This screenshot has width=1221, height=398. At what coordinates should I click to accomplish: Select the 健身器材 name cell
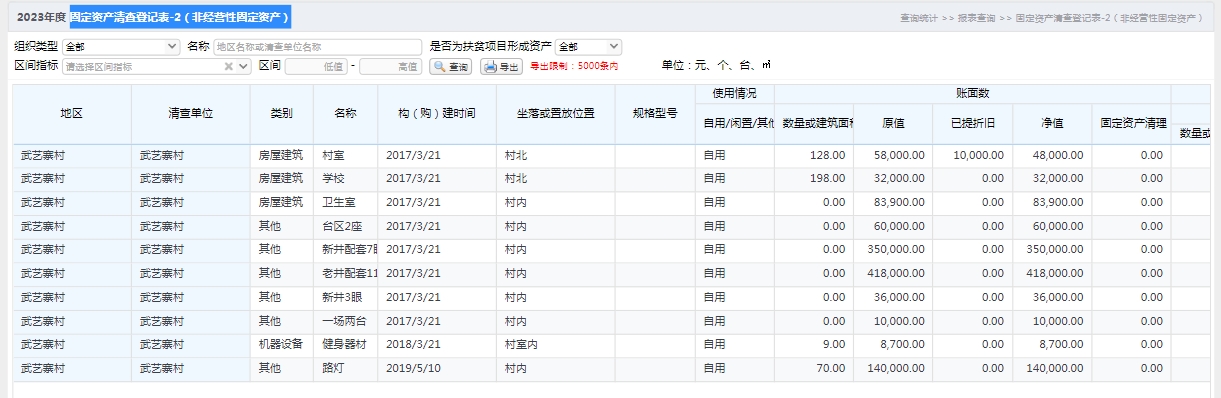[345, 344]
